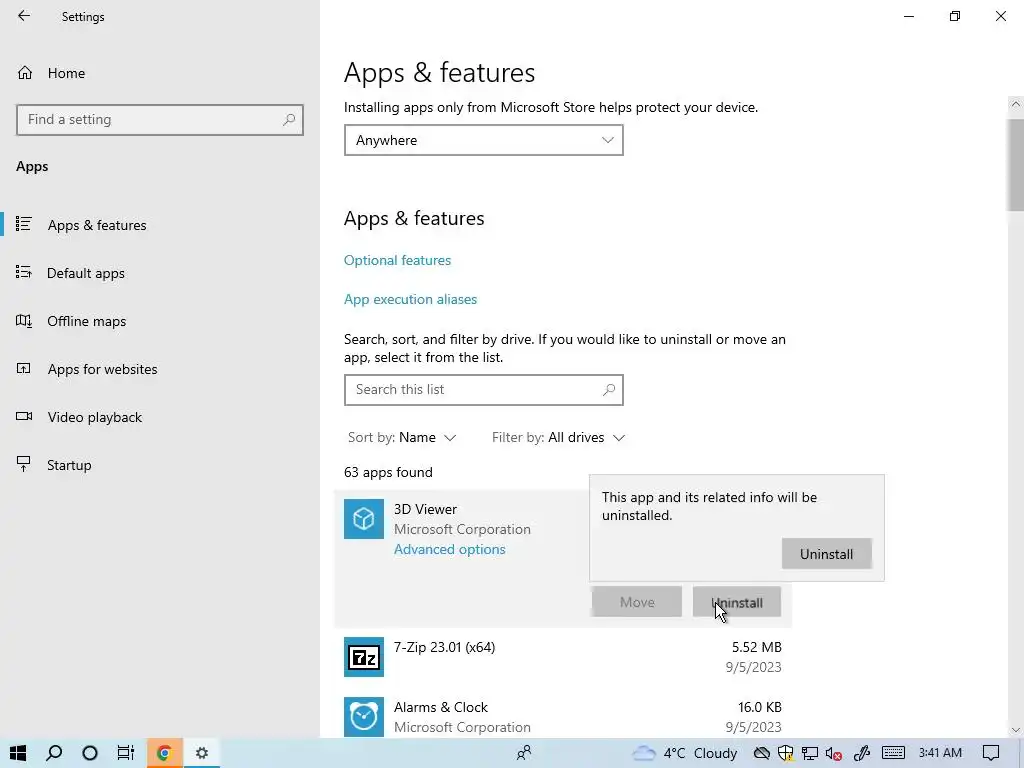The height and width of the screenshot is (768, 1024).
Task: Click the Search this list field
Action: (x=483, y=390)
